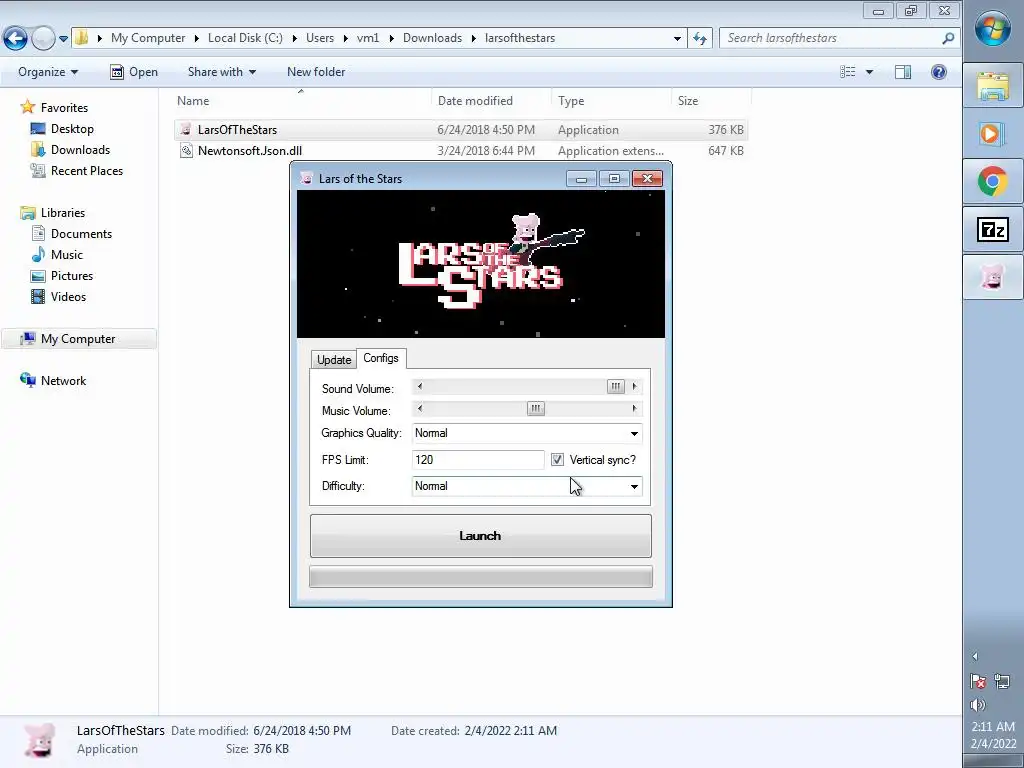
Task: Click the volume speaker tray icon
Action: click(x=978, y=705)
